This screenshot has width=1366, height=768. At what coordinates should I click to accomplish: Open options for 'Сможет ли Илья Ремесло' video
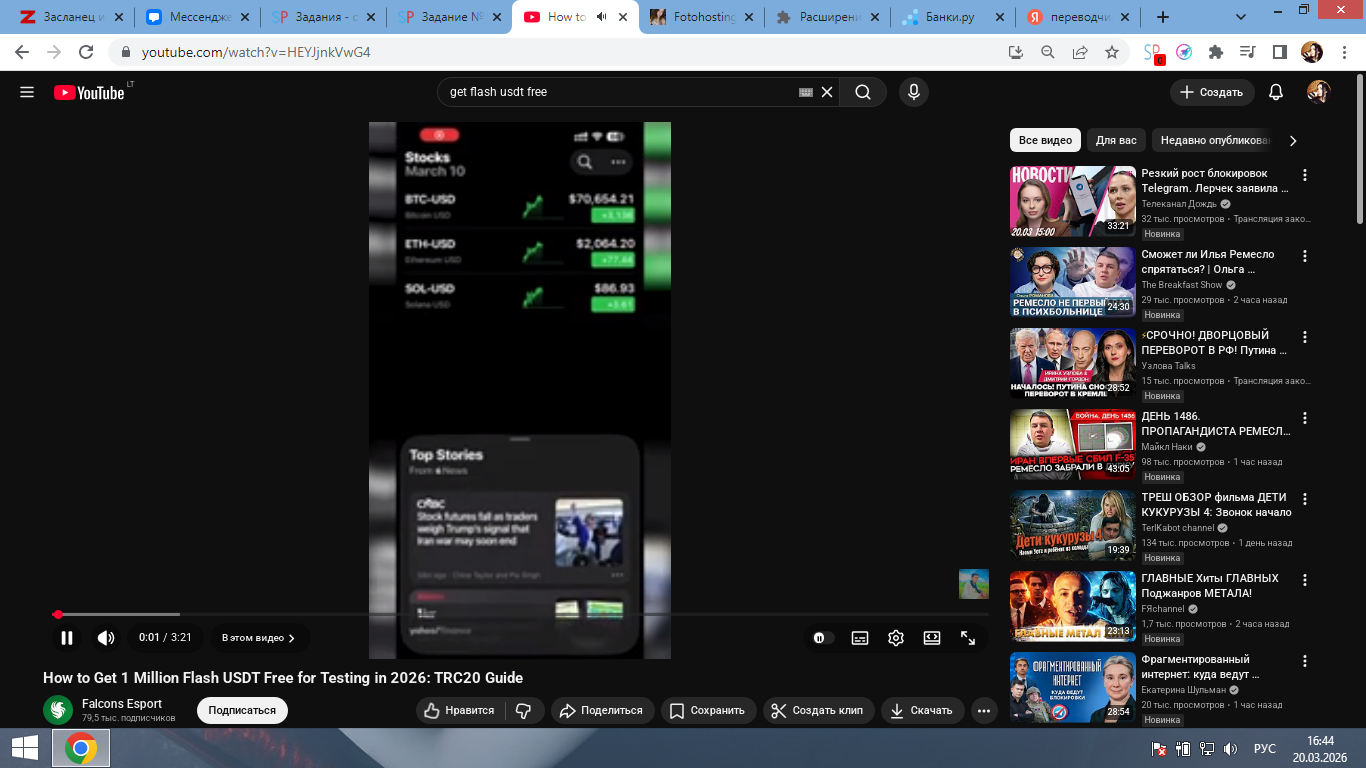(1304, 256)
